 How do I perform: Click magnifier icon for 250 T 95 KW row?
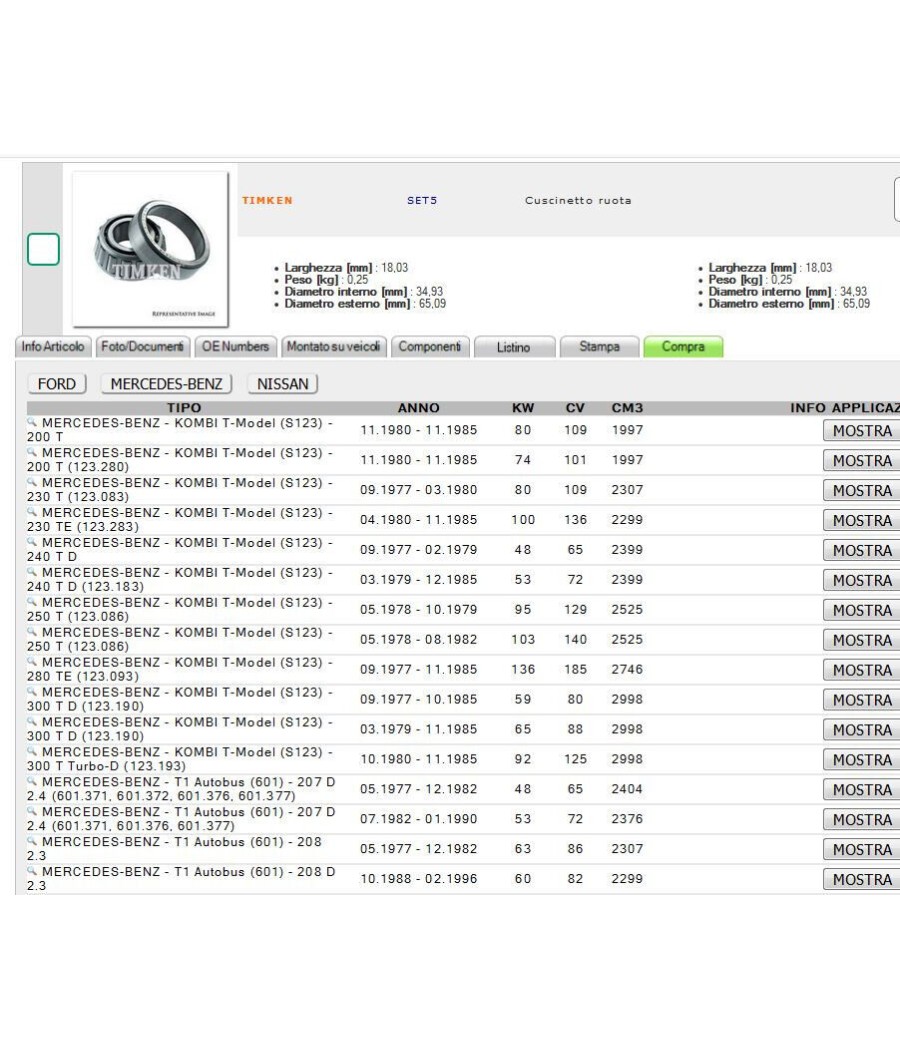32,601
